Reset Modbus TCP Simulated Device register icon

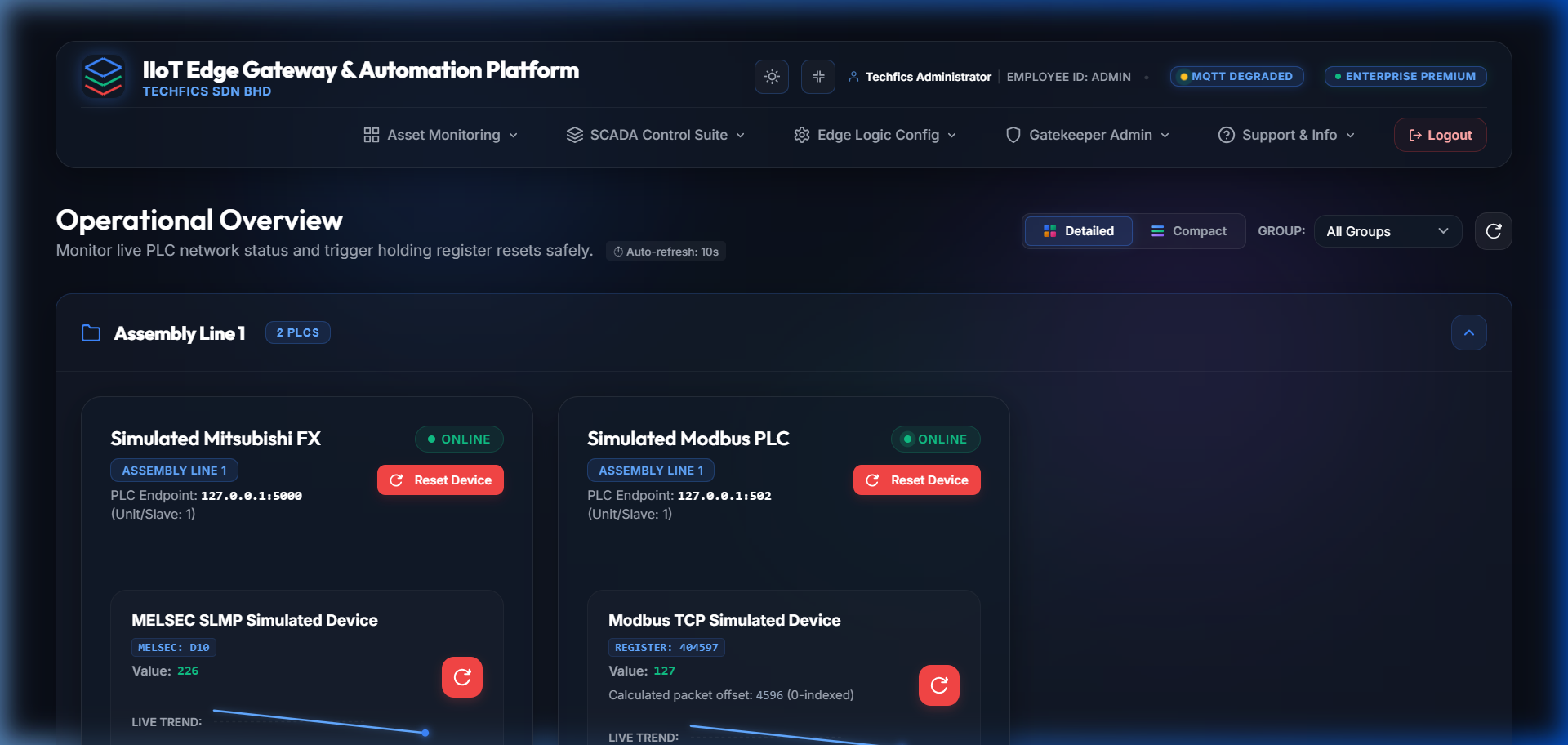(x=939, y=685)
